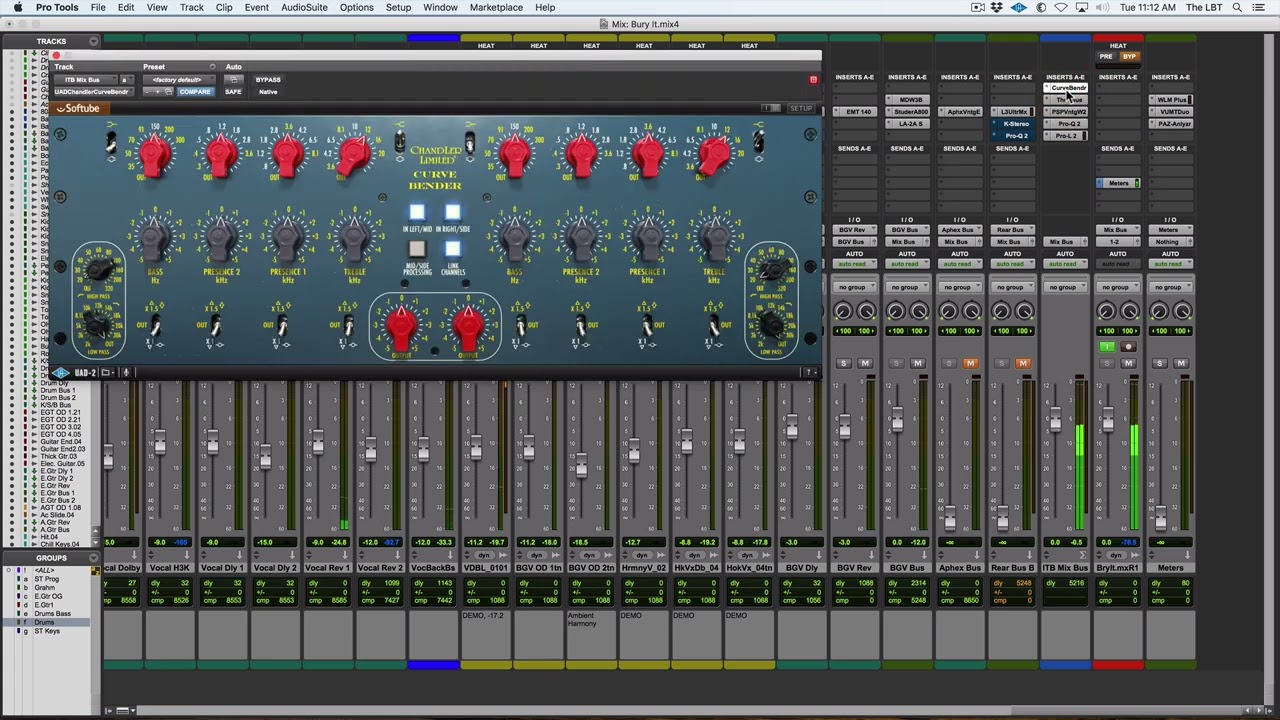Toggle HEAT BYP button
Viewport: 1280px width, 720px height.
(x=1129, y=56)
